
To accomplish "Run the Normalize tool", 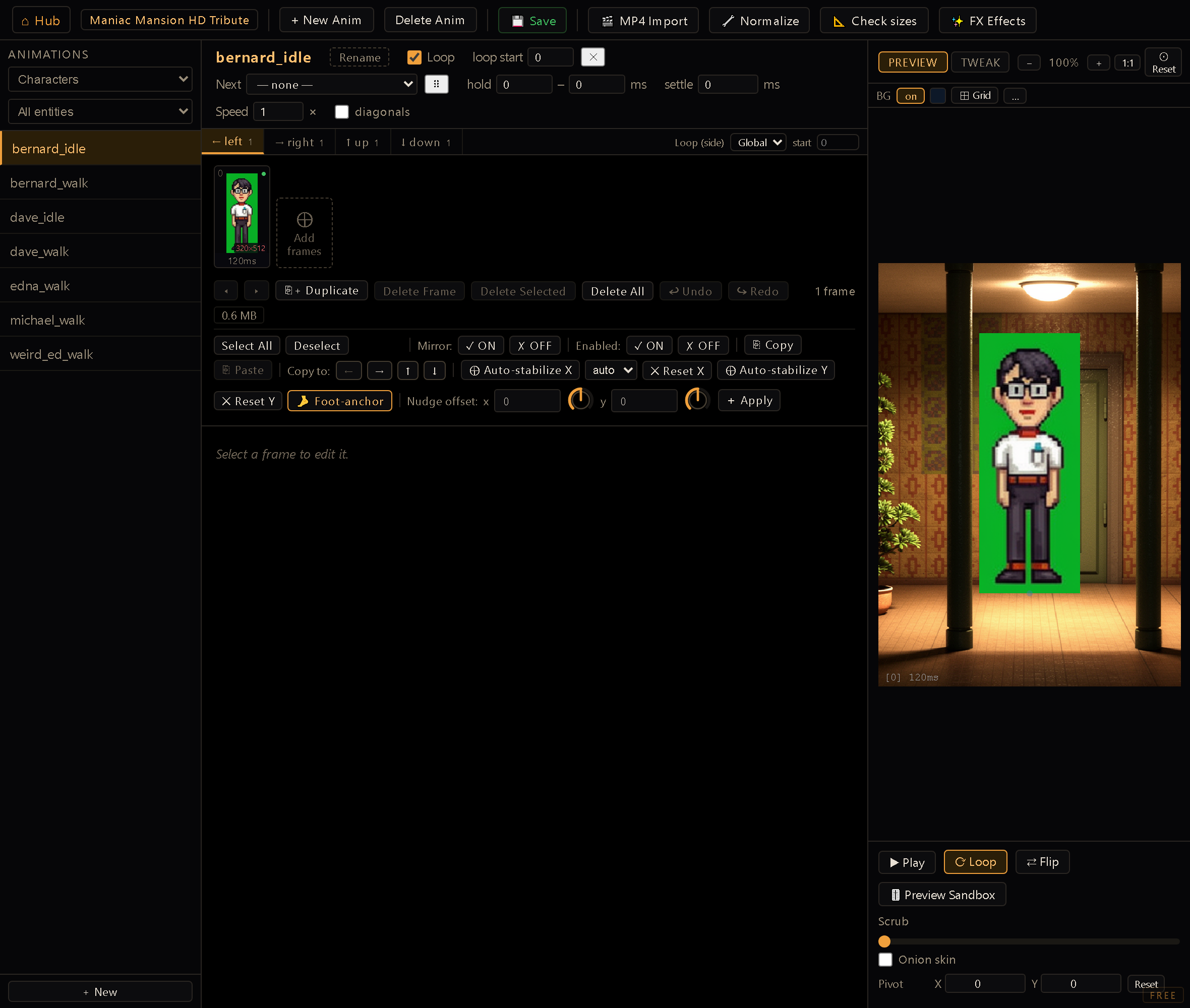I will (x=759, y=21).
